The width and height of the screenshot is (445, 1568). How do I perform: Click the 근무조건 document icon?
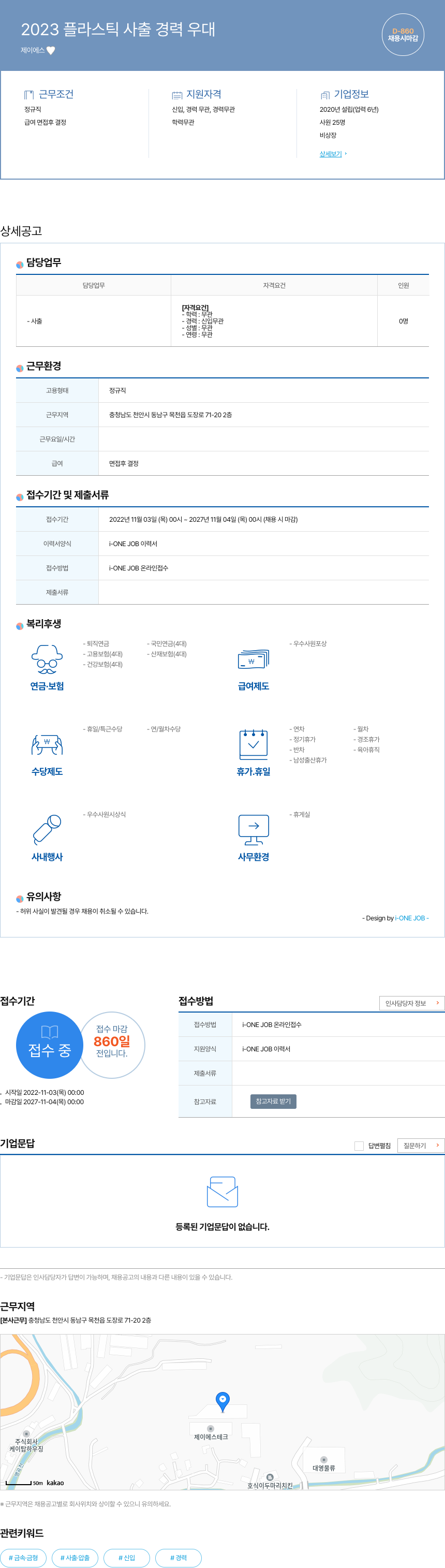pos(28,94)
